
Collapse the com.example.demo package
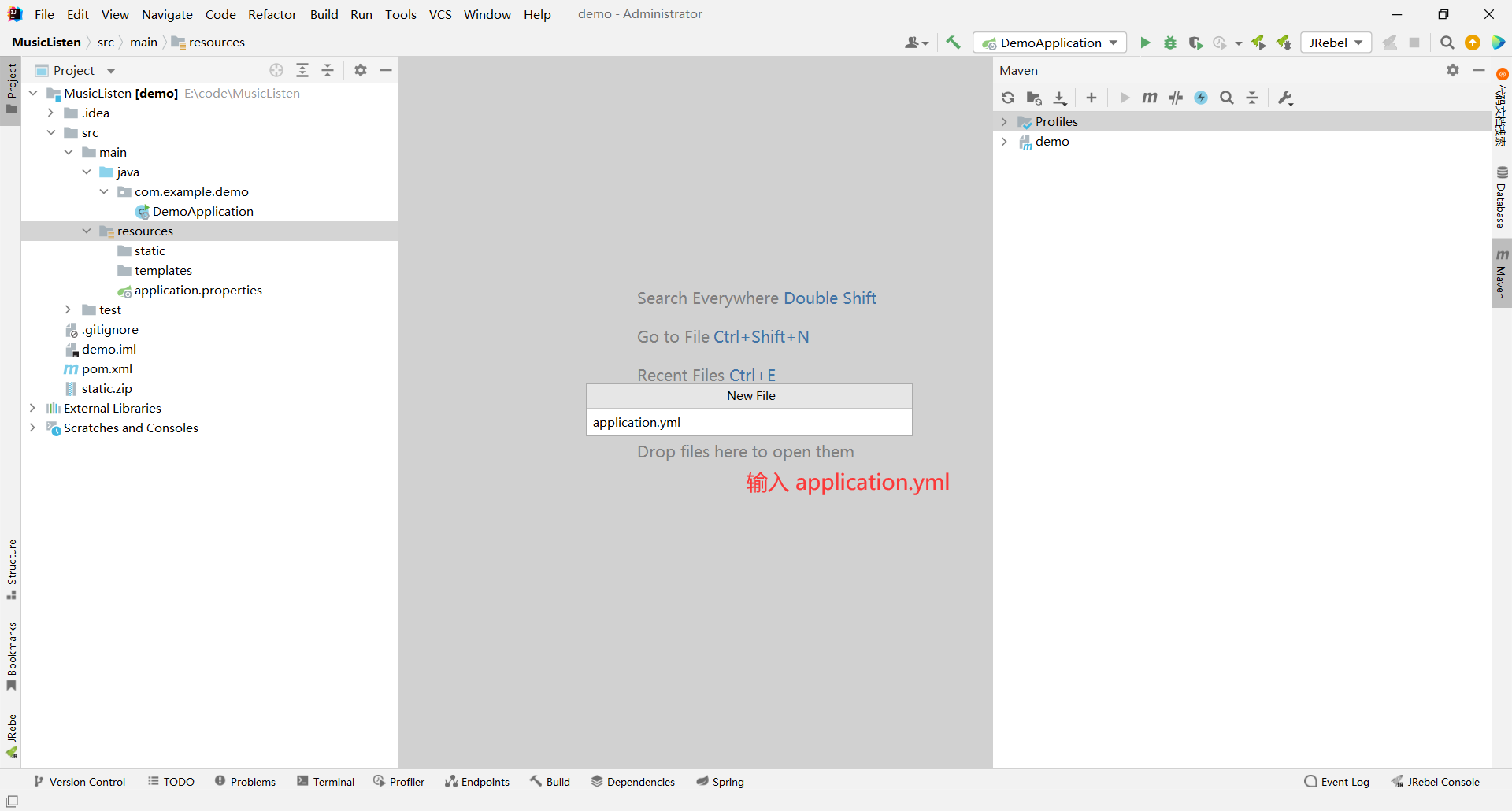(x=104, y=191)
